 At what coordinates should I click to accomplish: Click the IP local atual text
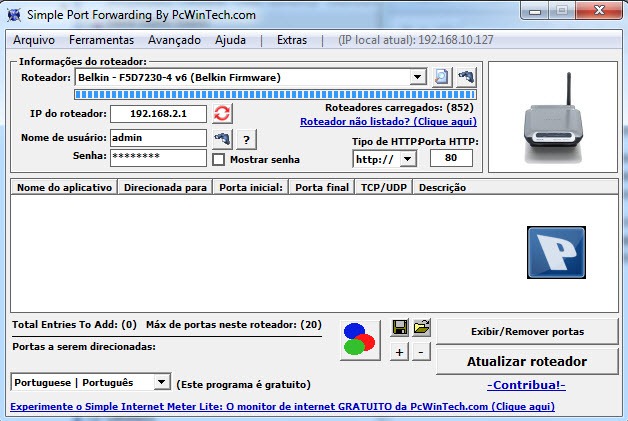point(415,40)
